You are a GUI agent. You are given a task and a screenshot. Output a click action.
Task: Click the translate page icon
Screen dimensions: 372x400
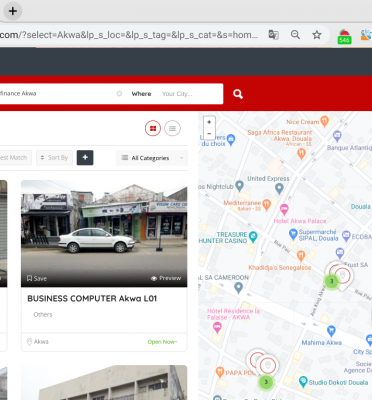(274, 35)
